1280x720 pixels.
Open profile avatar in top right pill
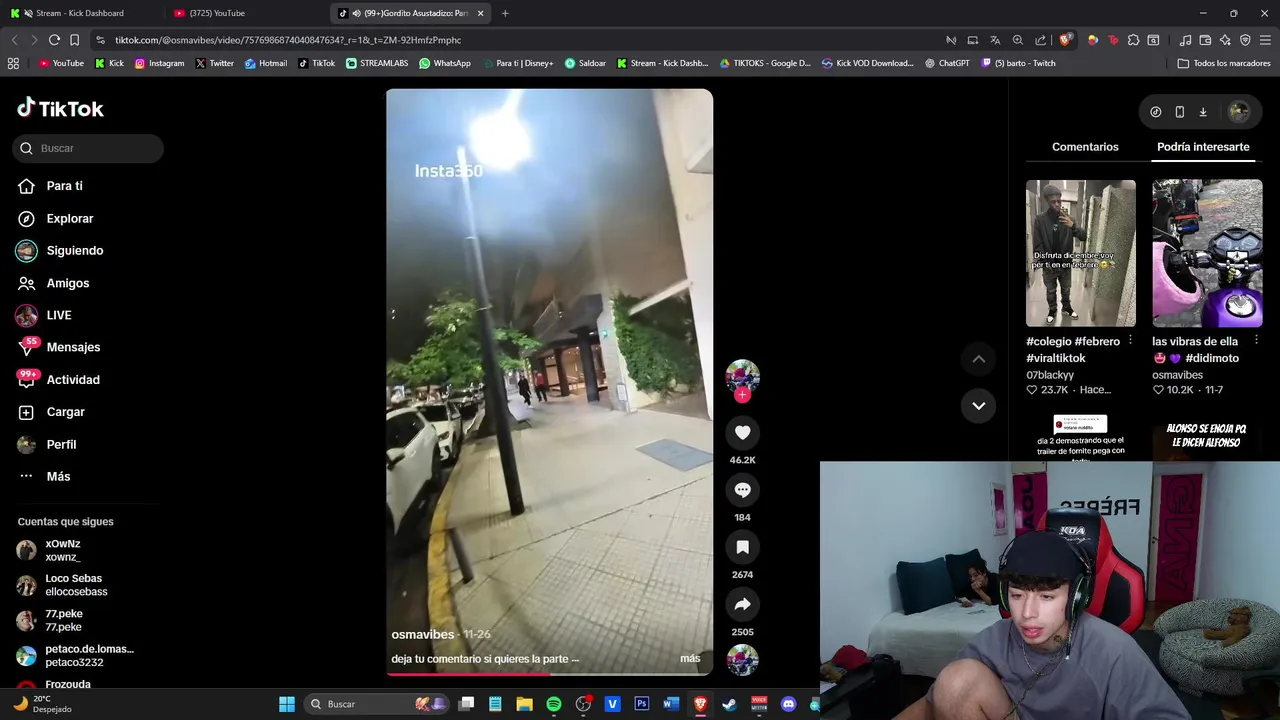(x=1239, y=112)
